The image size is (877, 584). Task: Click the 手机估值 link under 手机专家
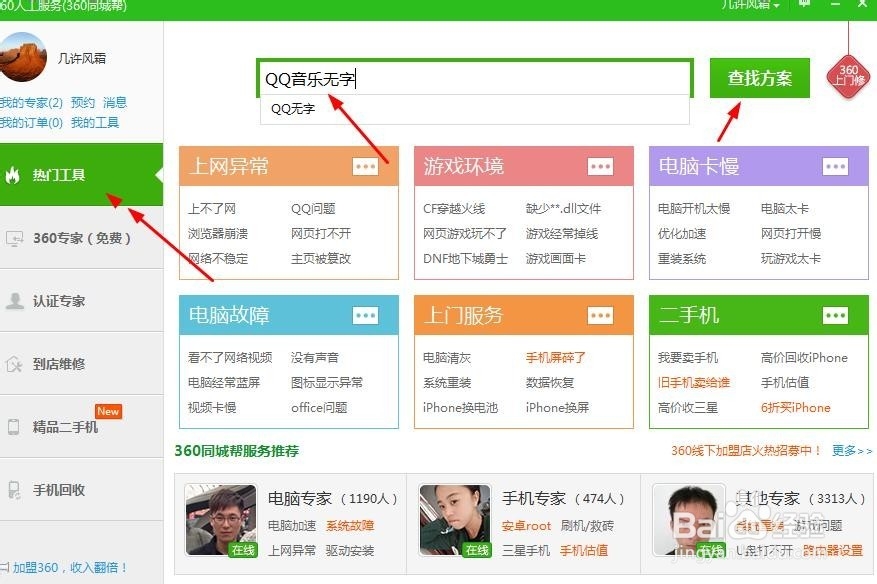[x=584, y=551]
